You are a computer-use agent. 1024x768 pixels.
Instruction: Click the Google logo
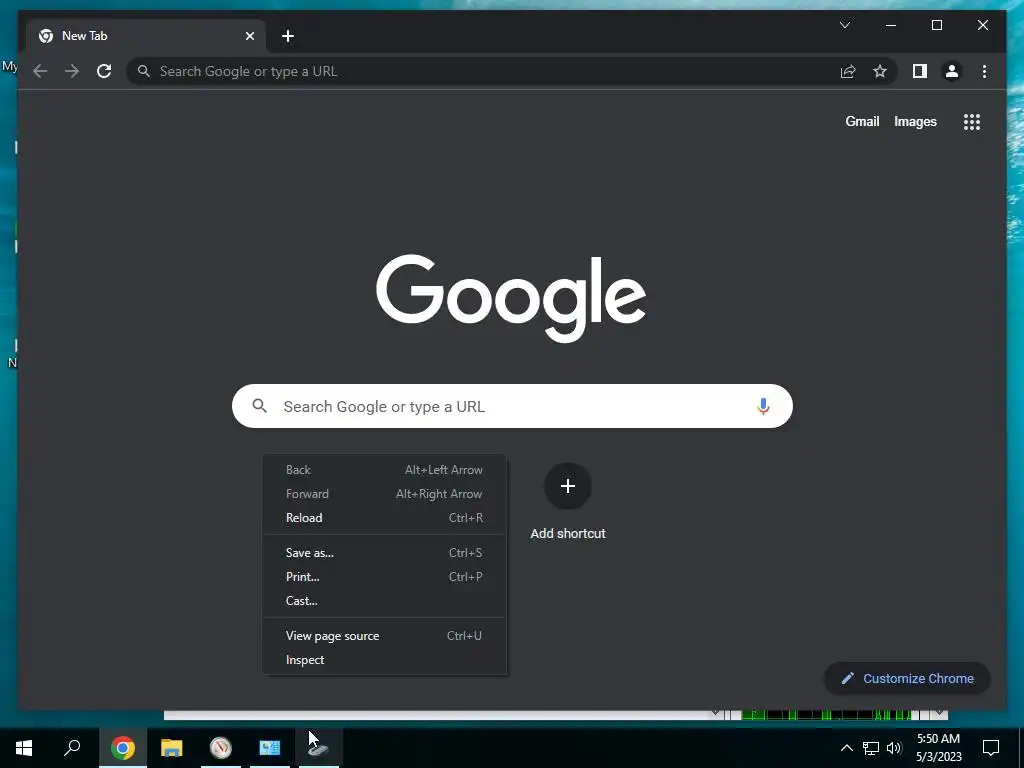click(x=511, y=298)
